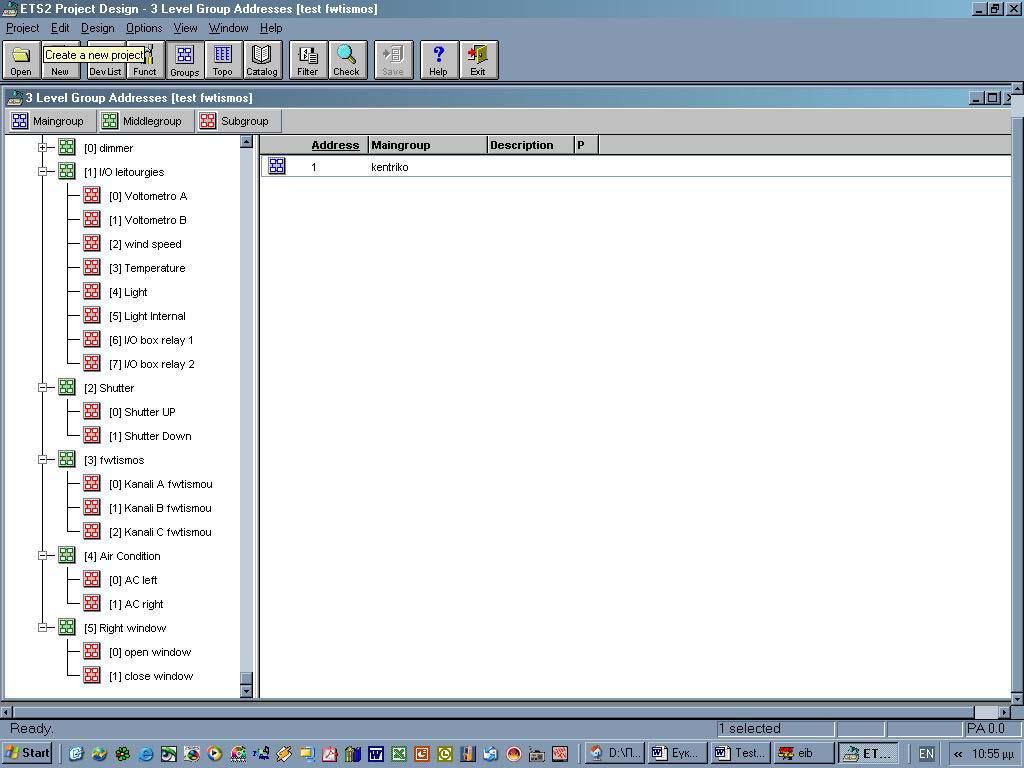Open the Help menu
Image resolution: width=1024 pixels, height=768 pixels.
271,28
